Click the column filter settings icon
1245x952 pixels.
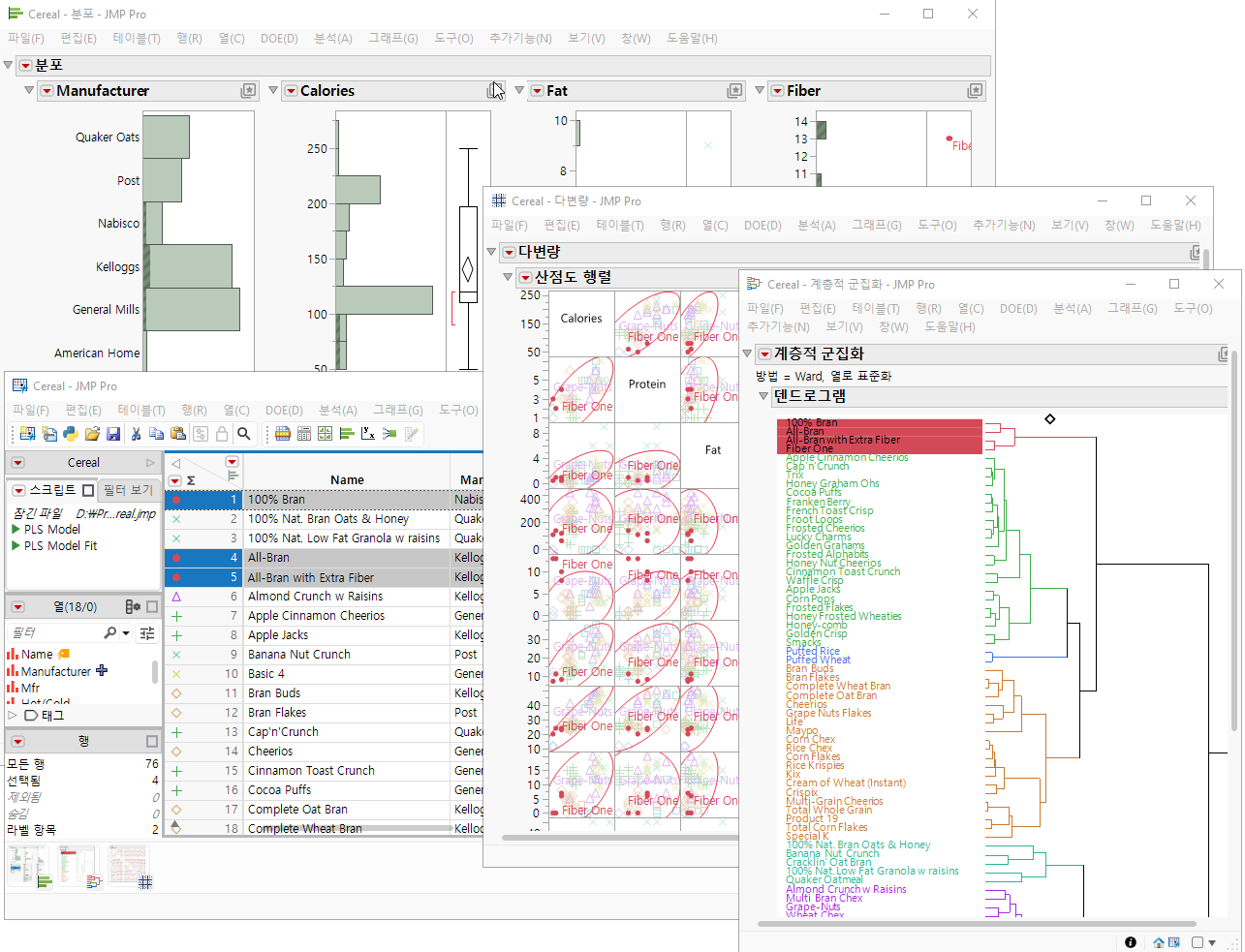tap(147, 632)
